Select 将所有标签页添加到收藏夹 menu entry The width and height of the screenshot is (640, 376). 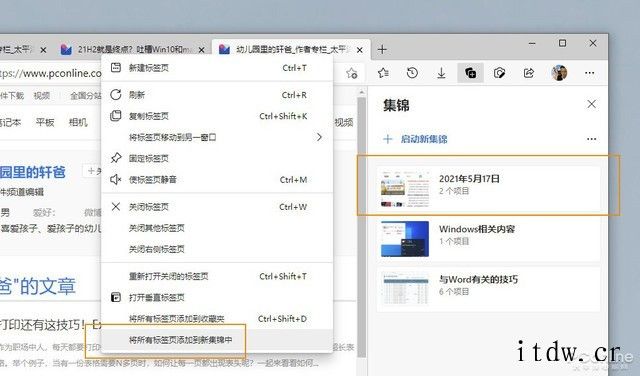click(x=217, y=319)
